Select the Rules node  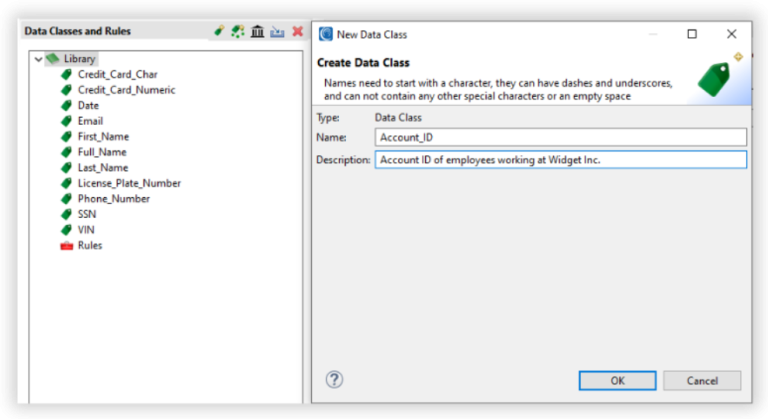pos(90,246)
